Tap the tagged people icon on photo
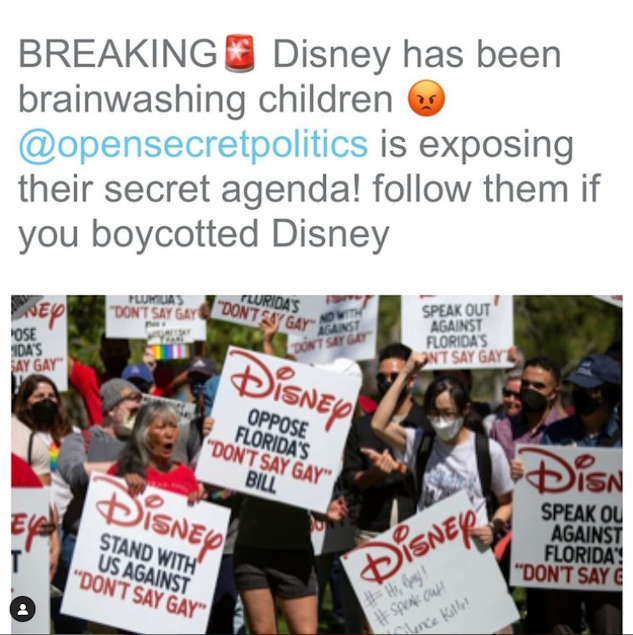This screenshot has height=635, width=633. point(23,609)
